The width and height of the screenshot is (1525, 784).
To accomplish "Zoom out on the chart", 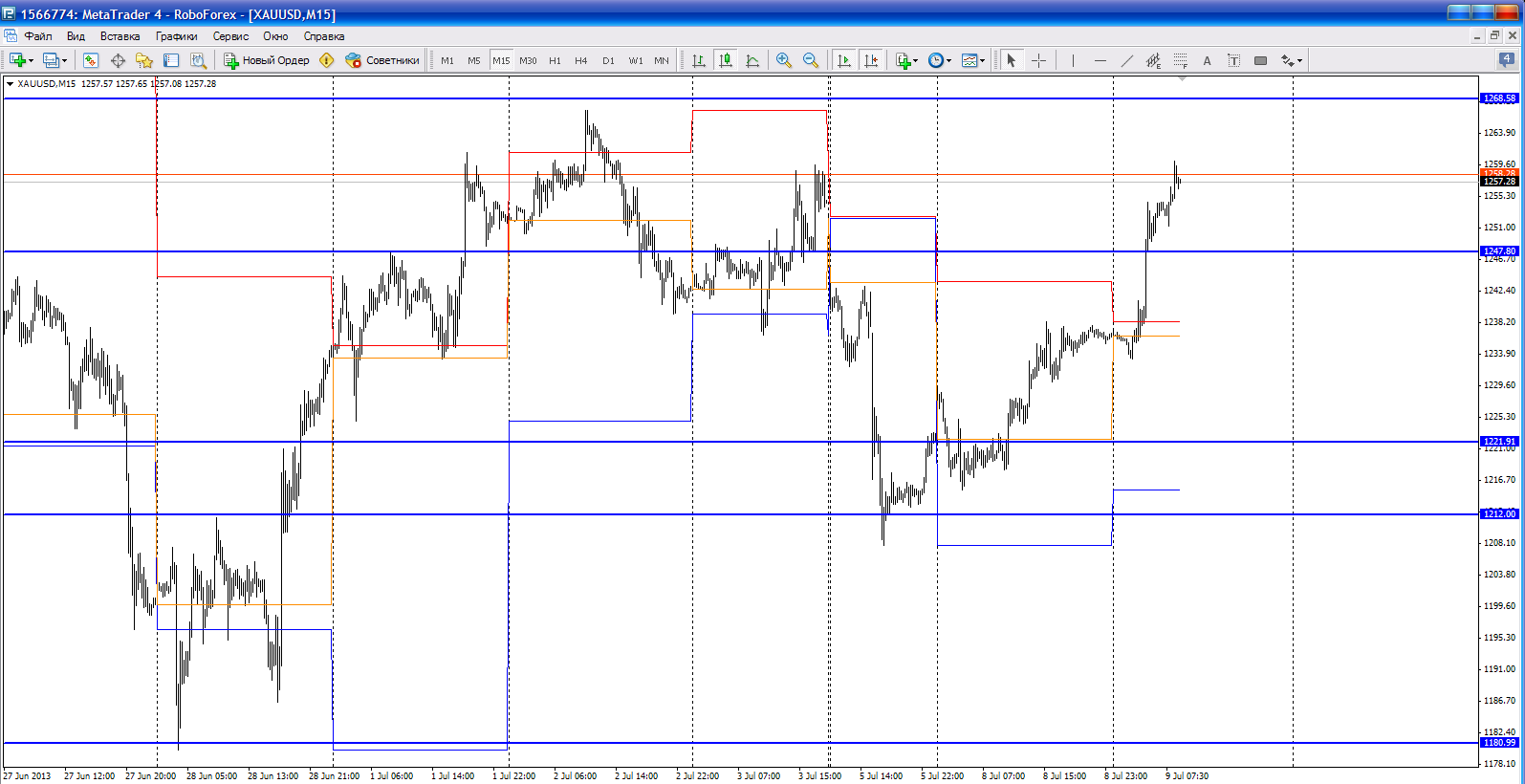I will click(x=811, y=60).
